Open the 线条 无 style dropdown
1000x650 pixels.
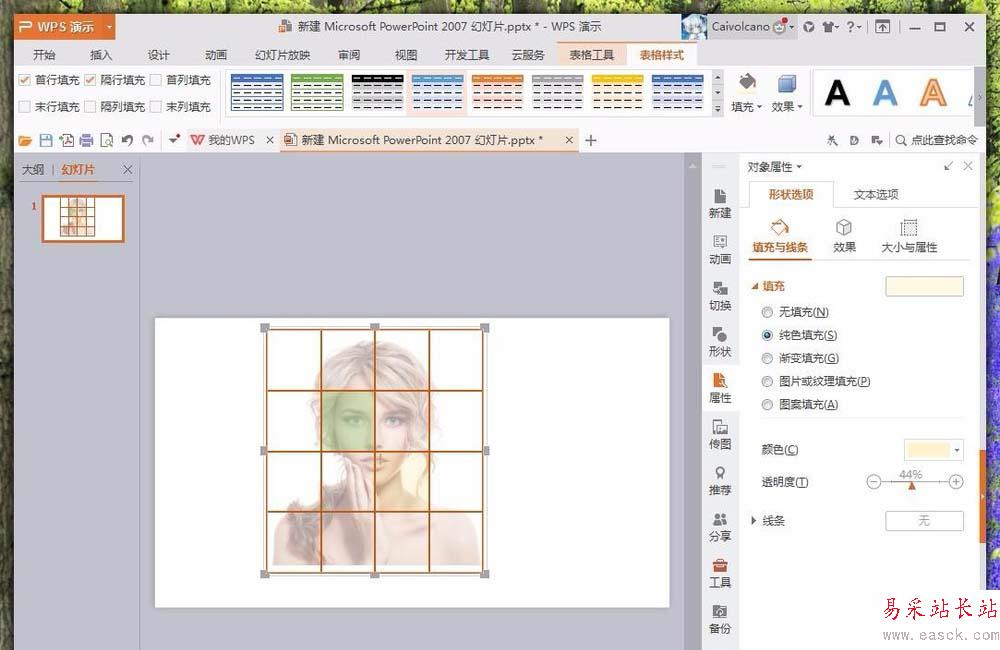click(x=924, y=521)
